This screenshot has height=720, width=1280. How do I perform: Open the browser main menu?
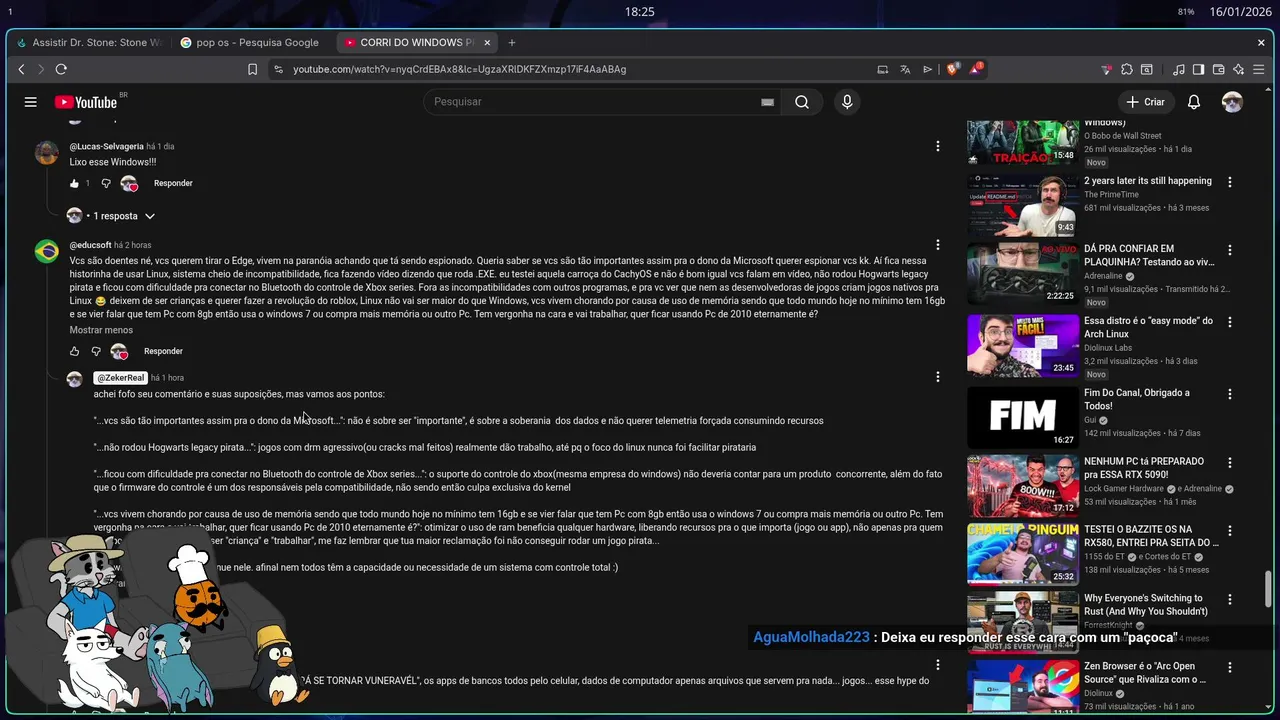pos(1261,69)
